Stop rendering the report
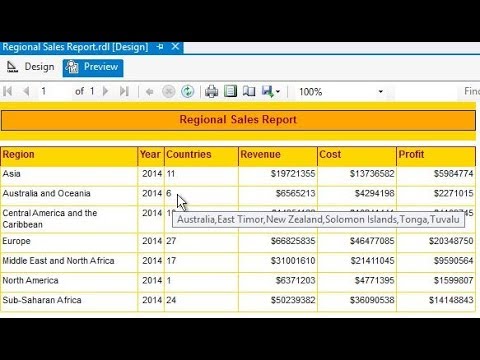Screen dimensions: 480x360 [169, 91]
